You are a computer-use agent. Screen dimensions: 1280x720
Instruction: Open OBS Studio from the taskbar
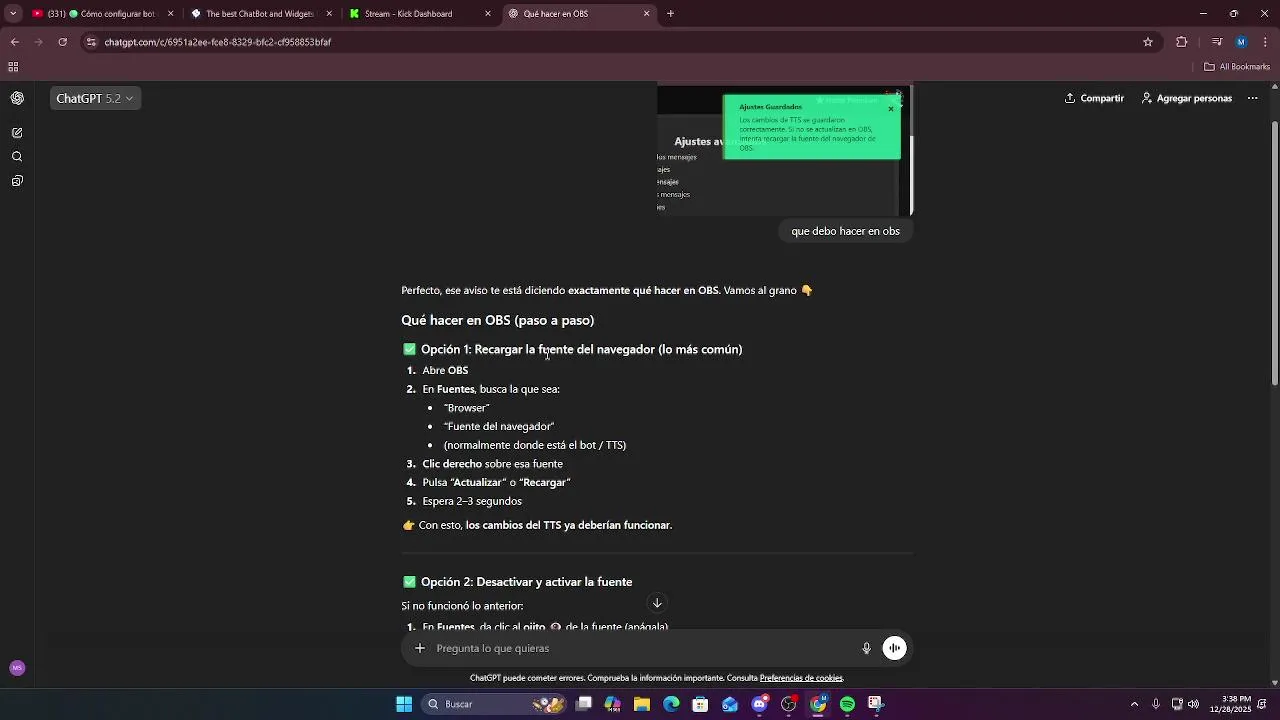[789, 704]
